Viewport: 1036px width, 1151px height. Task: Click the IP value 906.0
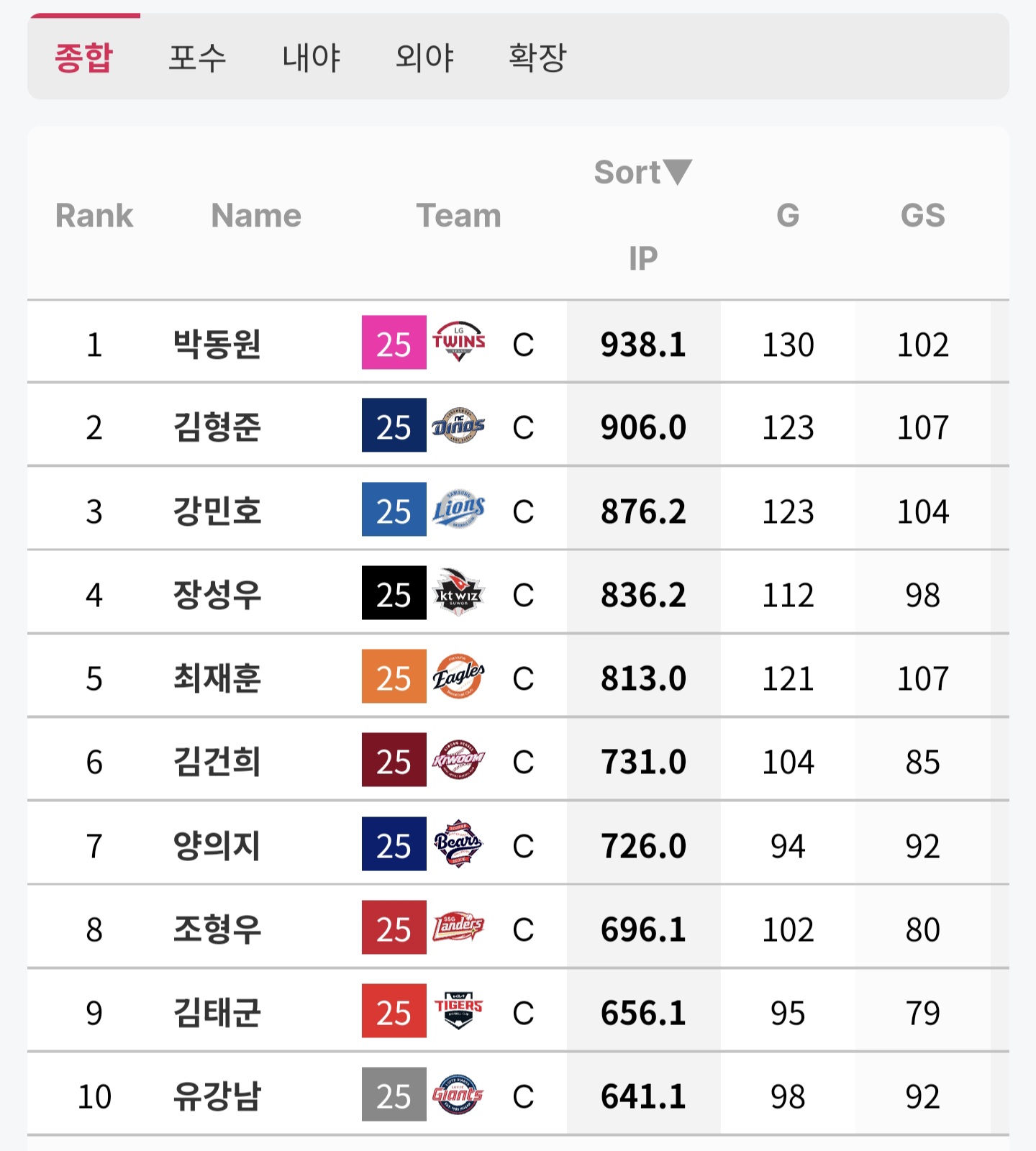[x=643, y=427]
